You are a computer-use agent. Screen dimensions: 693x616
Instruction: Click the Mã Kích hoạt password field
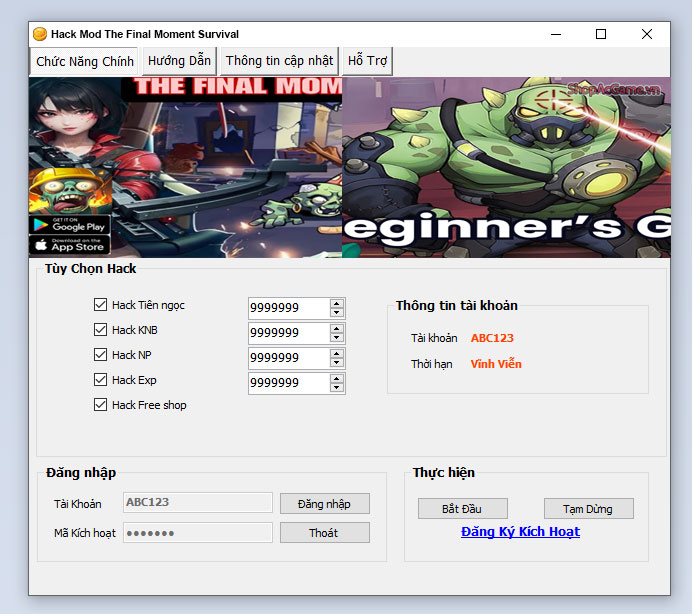pyautogui.click(x=198, y=533)
